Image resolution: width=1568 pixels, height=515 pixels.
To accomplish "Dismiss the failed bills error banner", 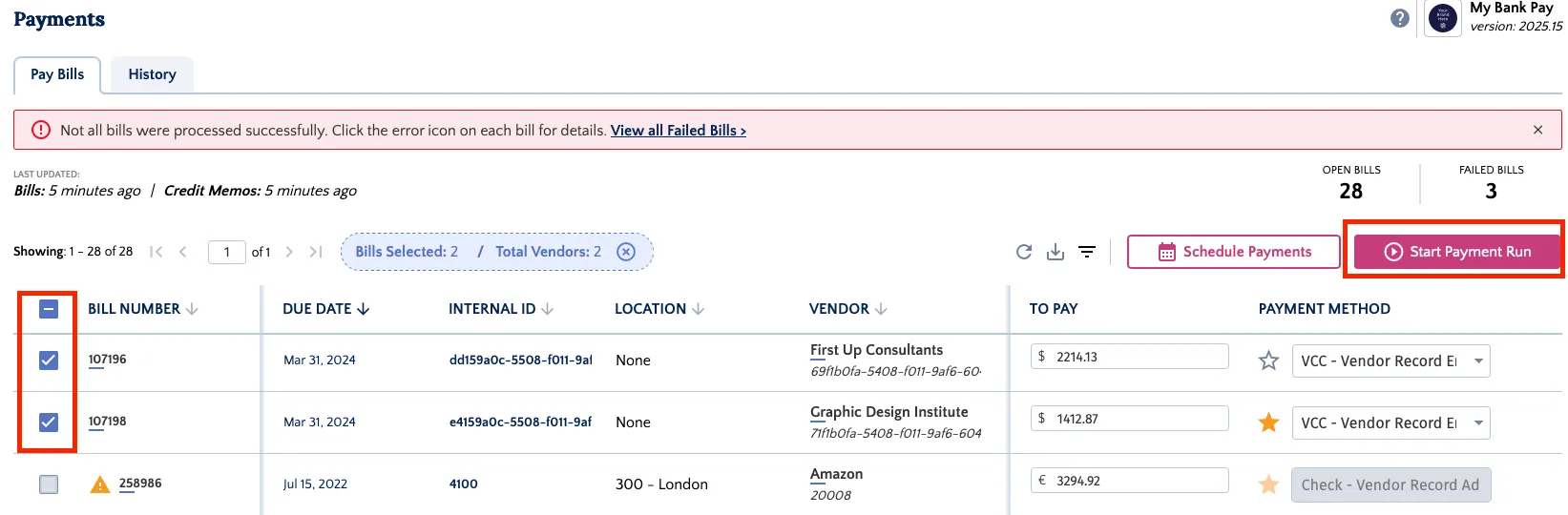I will tap(1537, 130).
